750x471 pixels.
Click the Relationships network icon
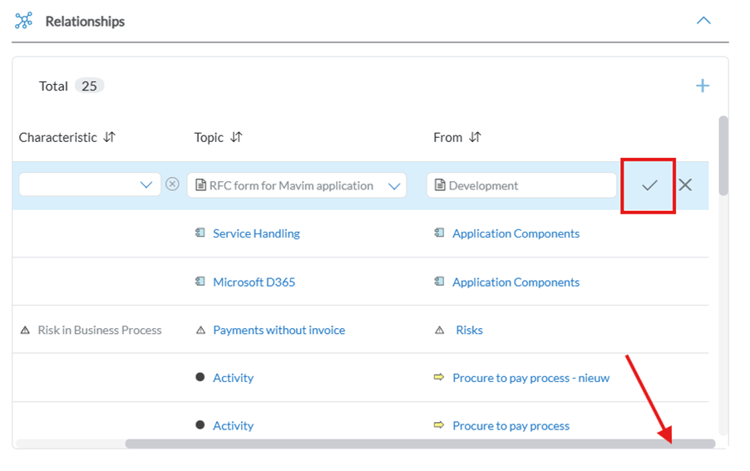[24, 21]
